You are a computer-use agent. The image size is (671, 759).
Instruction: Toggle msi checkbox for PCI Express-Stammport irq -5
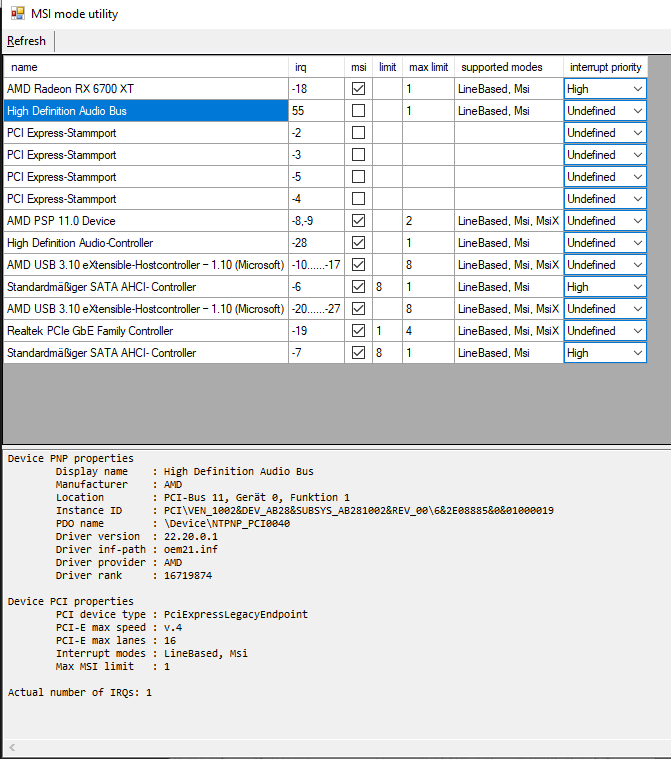point(358,177)
